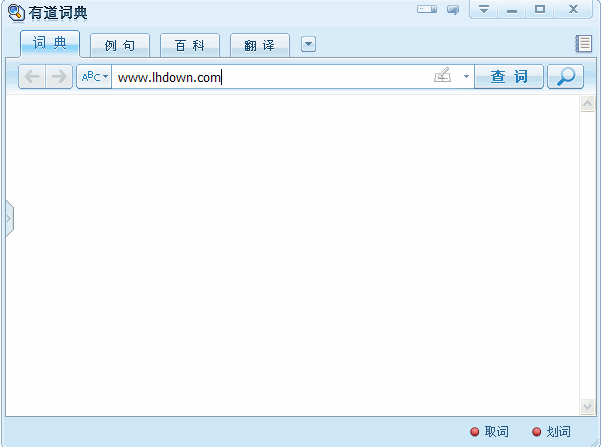Screen dimensions: 601x447
Task: Close the Youdao Dictionary window
Action: point(573,9)
